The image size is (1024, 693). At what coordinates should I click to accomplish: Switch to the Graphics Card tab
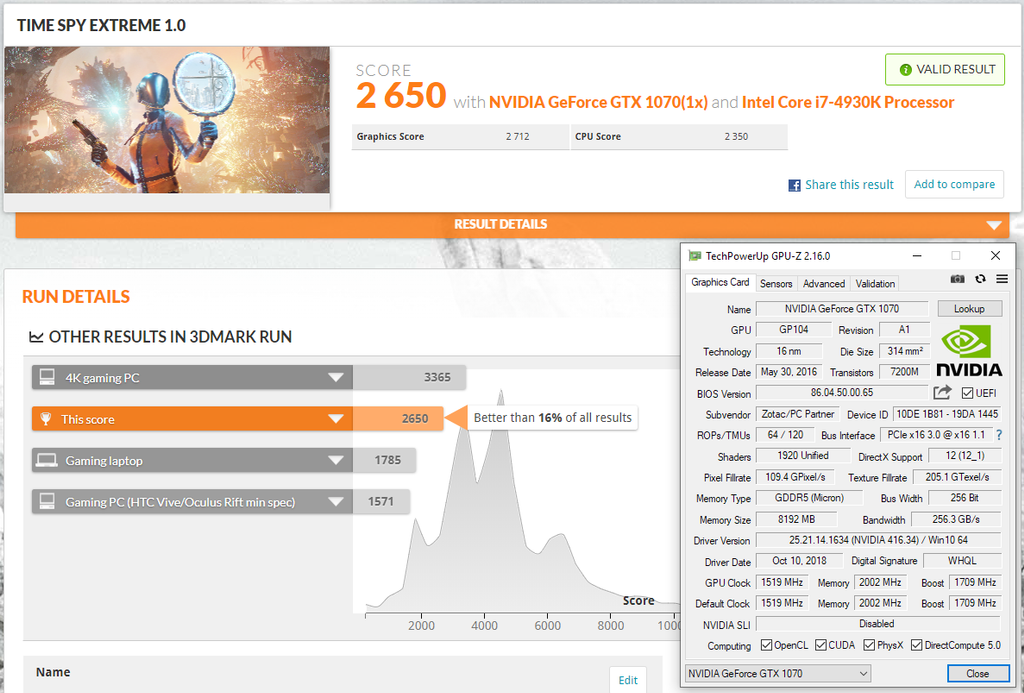pyautogui.click(x=720, y=282)
